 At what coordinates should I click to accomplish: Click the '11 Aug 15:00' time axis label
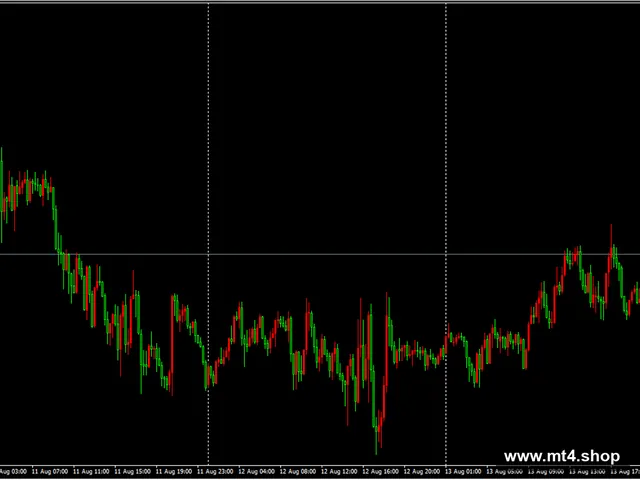(x=133, y=472)
